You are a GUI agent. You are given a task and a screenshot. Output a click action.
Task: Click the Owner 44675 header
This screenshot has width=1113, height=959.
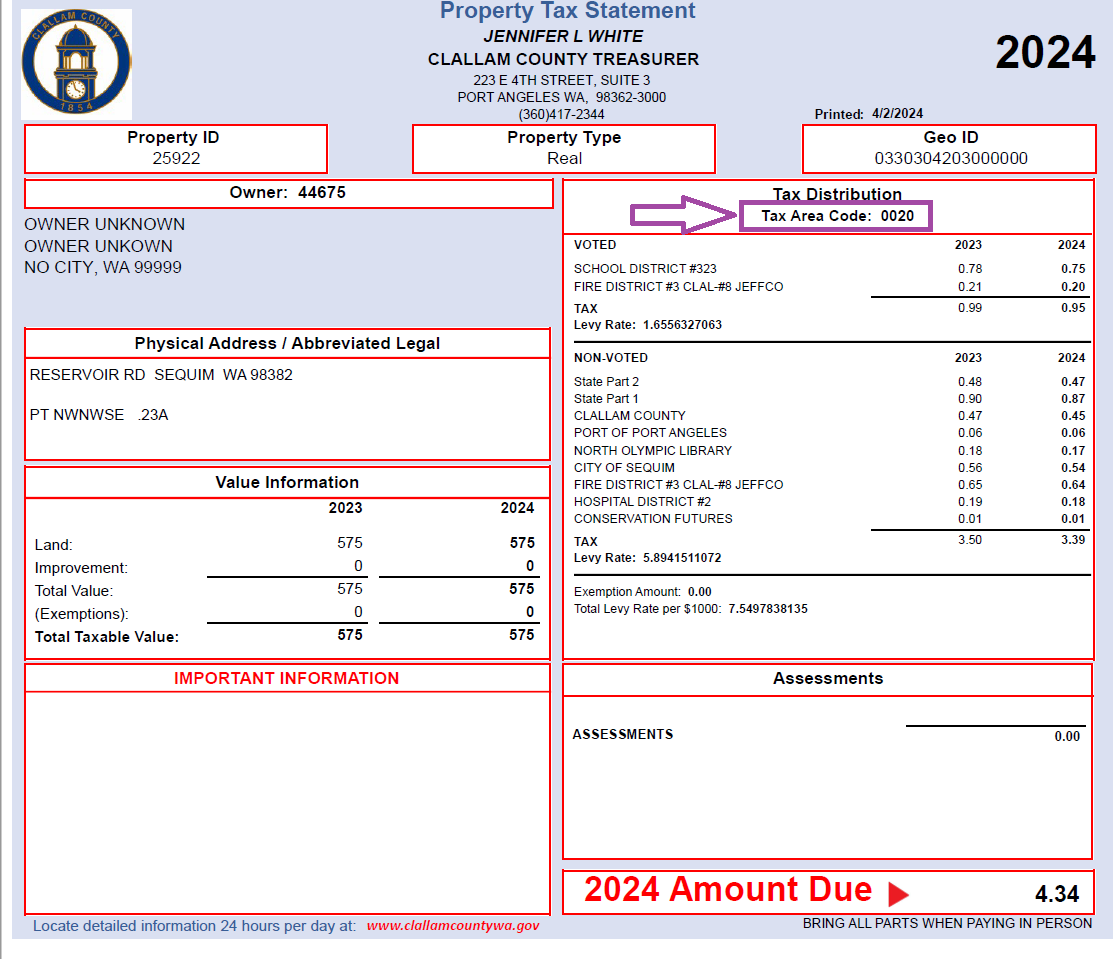coord(288,193)
